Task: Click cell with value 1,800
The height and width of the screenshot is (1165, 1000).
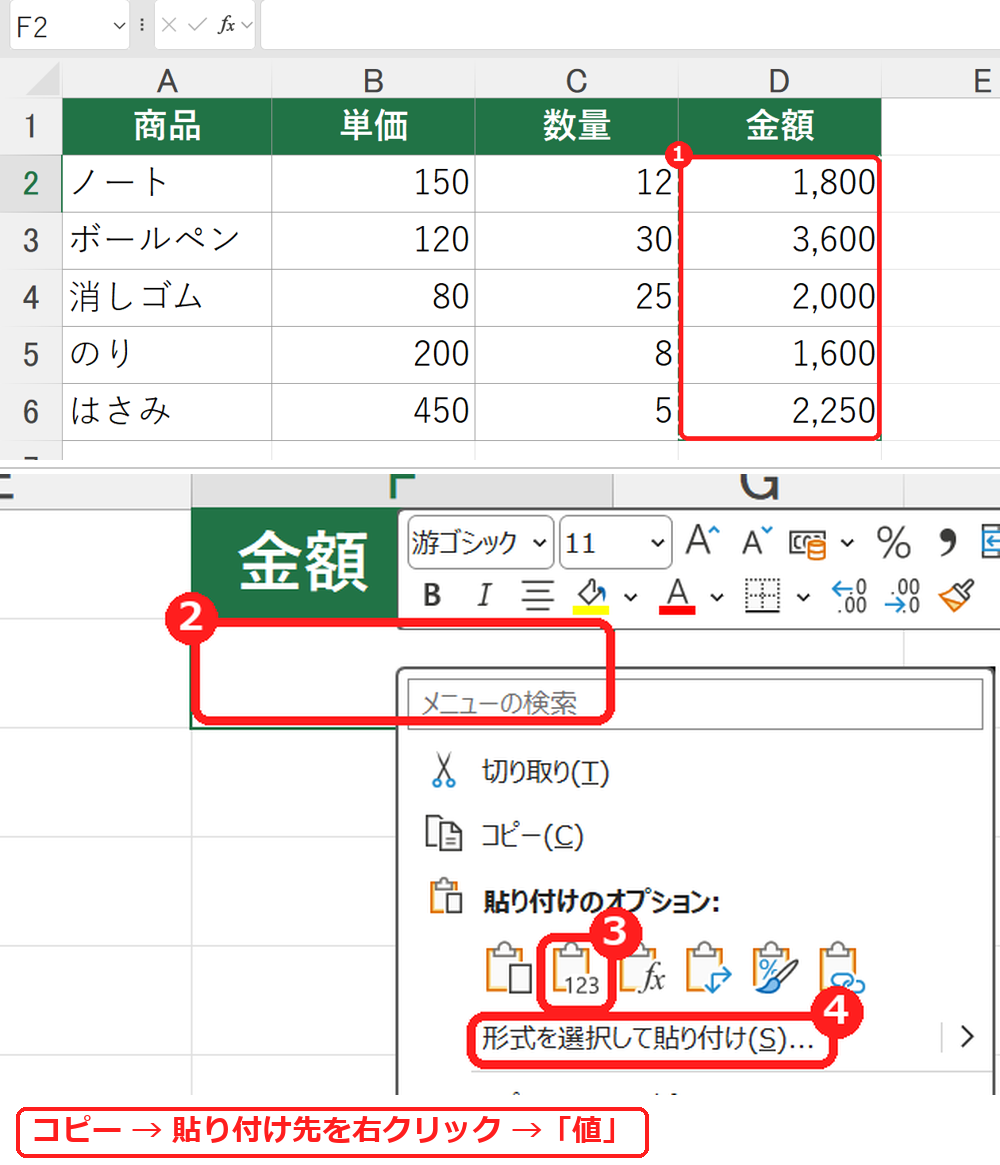Action: pyautogui.click(x=779, y=184)
